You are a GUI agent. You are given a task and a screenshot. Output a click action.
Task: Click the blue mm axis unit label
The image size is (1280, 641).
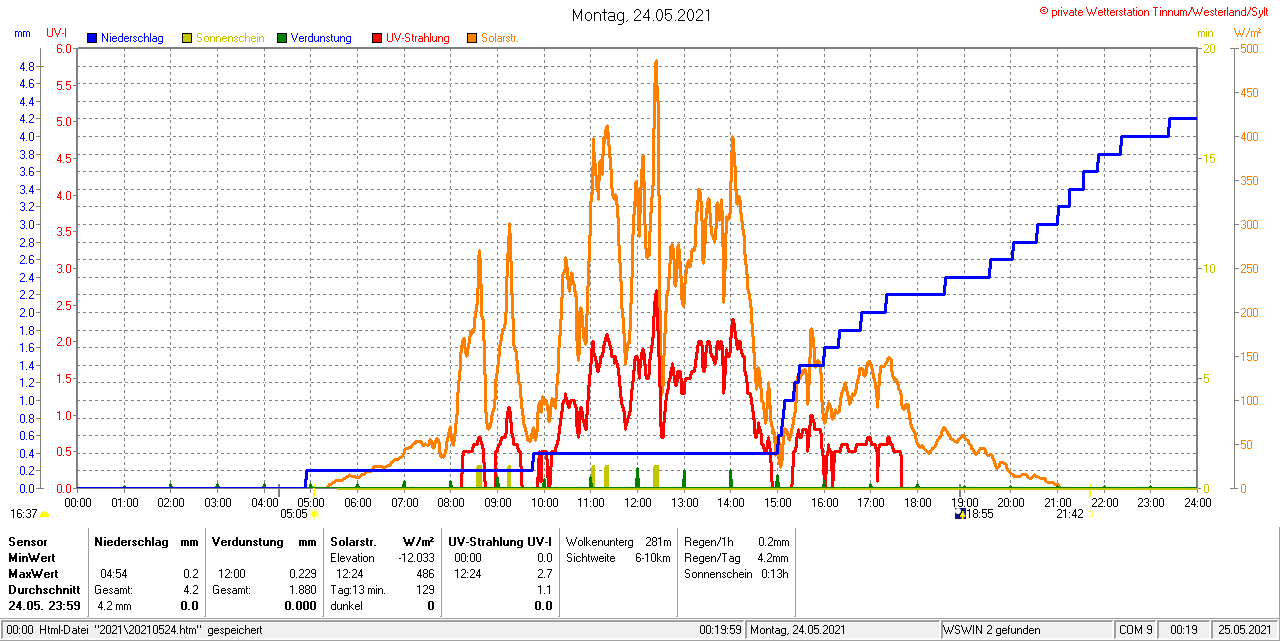(x=23, y=33)
